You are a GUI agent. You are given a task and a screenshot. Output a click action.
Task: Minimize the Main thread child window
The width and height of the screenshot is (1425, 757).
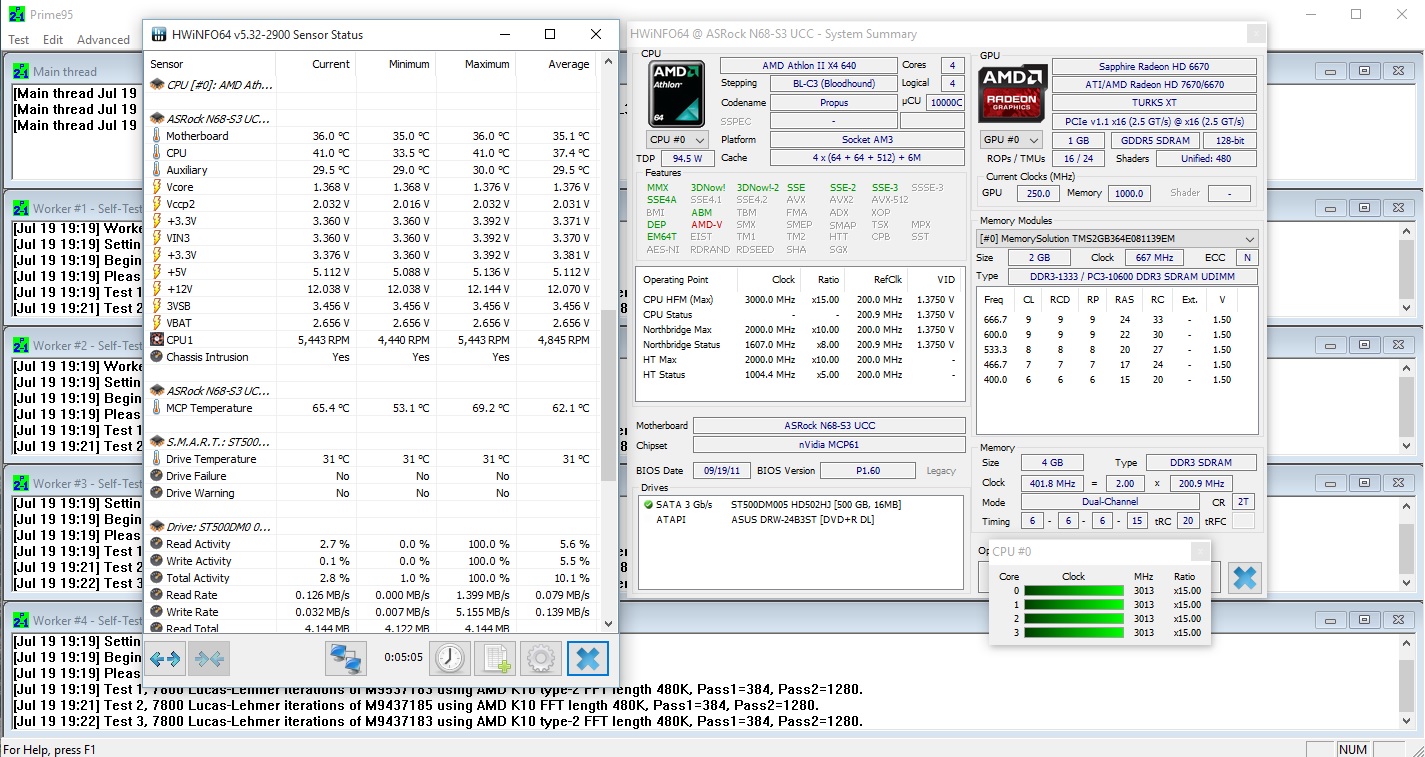[x=1328, y=71]
